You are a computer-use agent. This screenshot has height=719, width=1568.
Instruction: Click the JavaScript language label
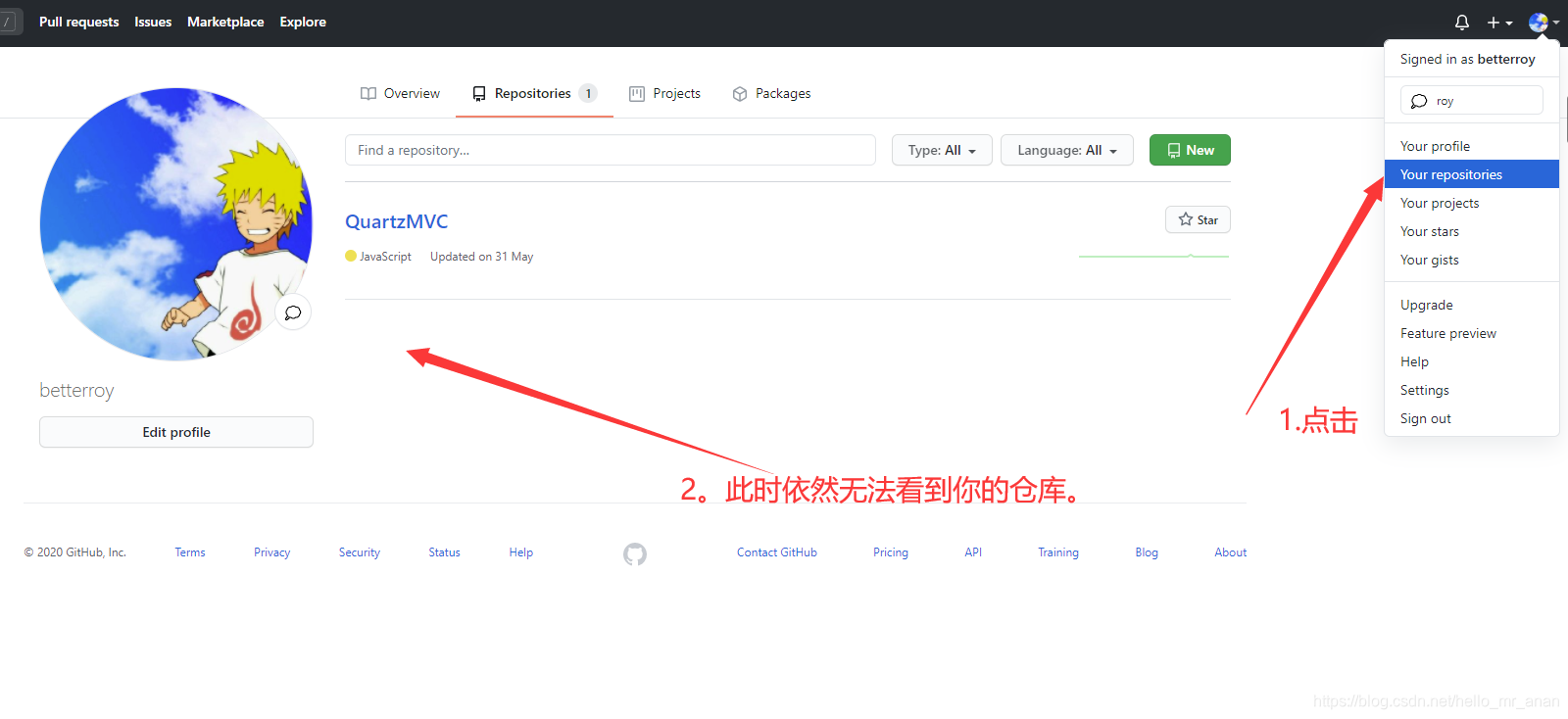(x=385, y=257)
